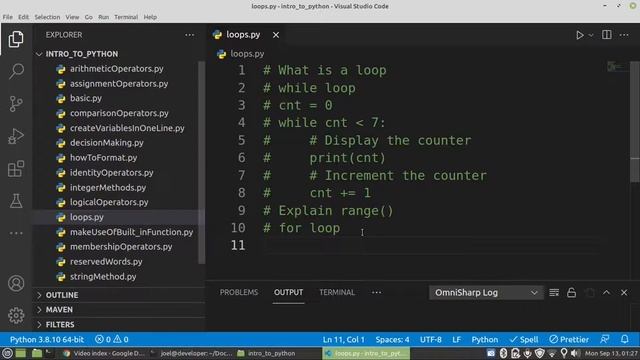
Task: Open reservedWords.py file
Action: pyautogui.click(x=106, y=262)
